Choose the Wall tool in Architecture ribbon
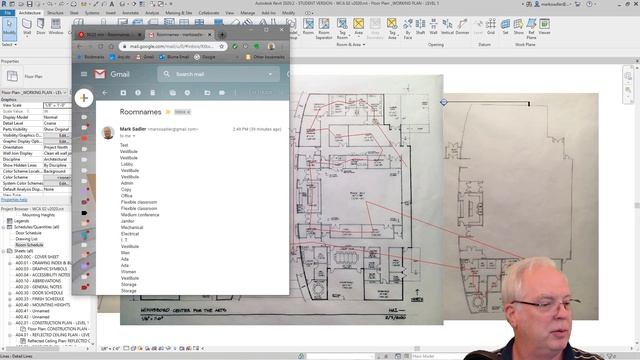The height and width of the screenshot is (360, 640). tap(27, 27)
